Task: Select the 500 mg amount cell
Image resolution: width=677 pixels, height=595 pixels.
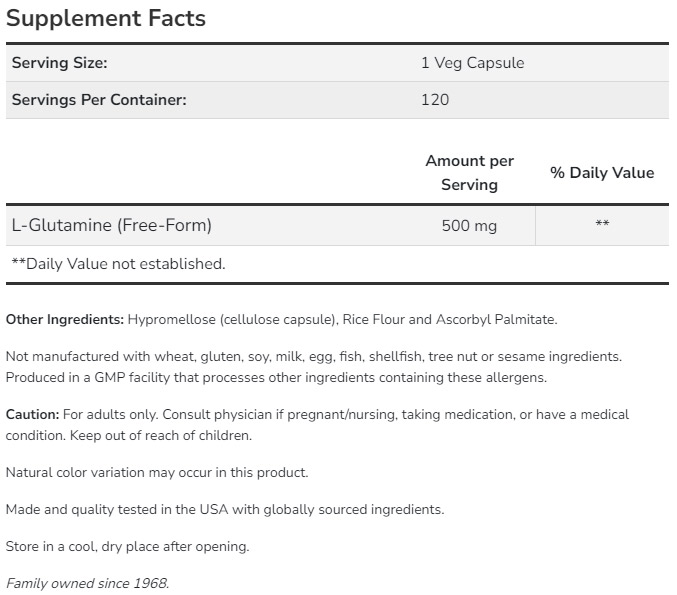Action: pos(469,226)
